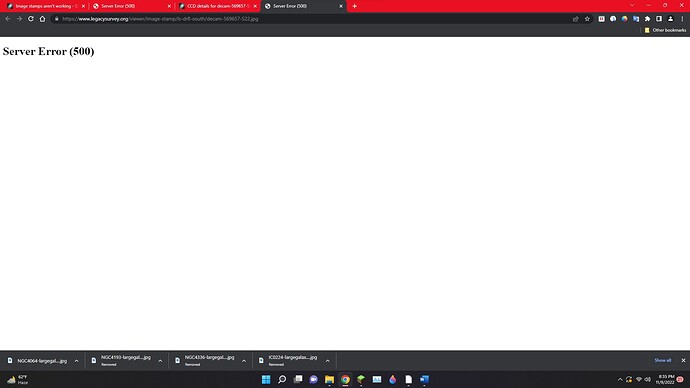This screenshot has width=690, height=388.
Task: Open the browser home page
Action: (42, 19)
